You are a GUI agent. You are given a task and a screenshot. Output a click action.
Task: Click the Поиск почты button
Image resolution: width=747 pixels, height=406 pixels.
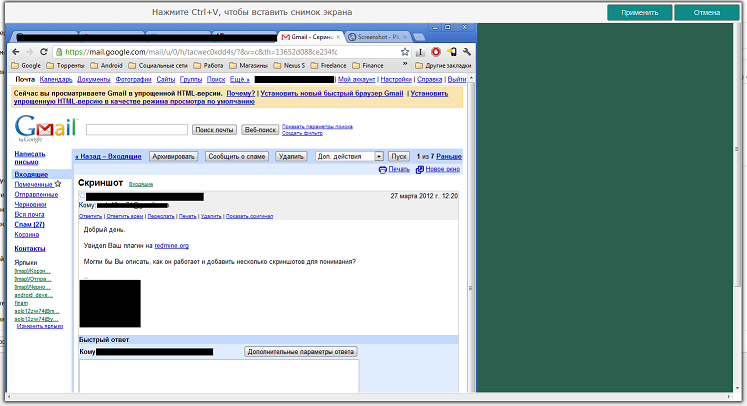[214, 130]
